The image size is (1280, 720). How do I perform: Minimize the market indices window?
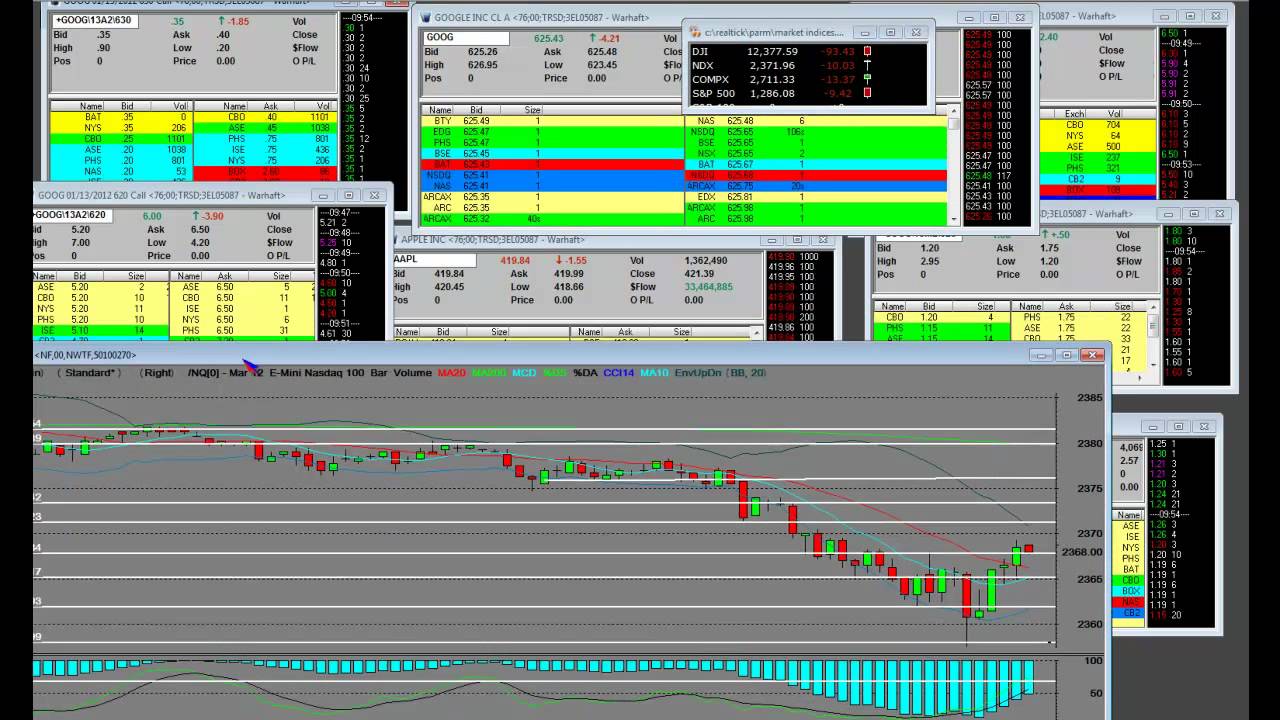(x=865, y=32)
